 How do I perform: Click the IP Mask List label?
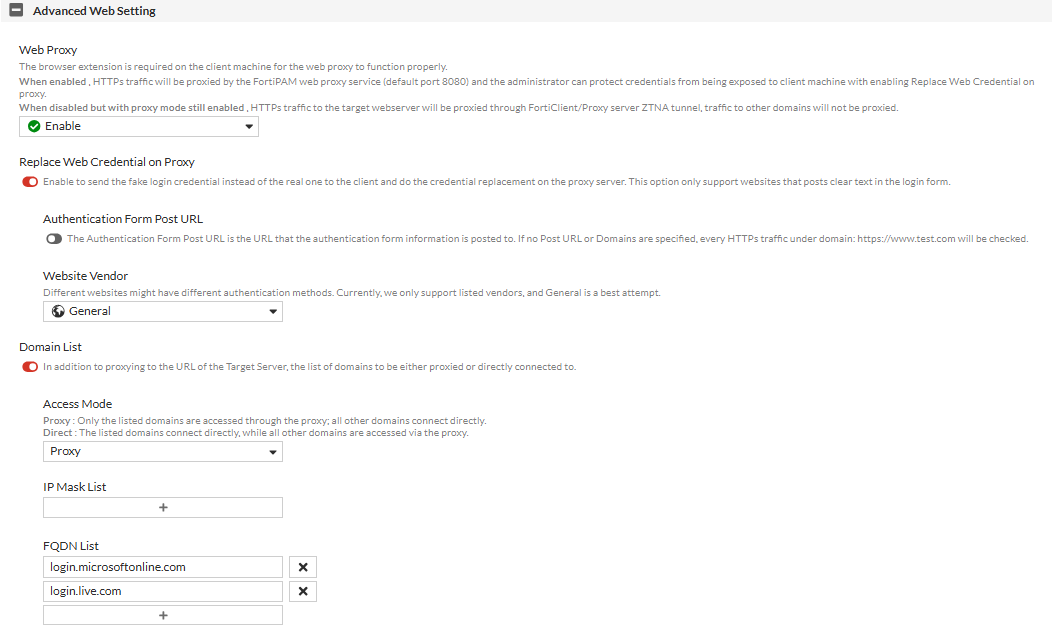pyautogui.click(x=75, y=487)
